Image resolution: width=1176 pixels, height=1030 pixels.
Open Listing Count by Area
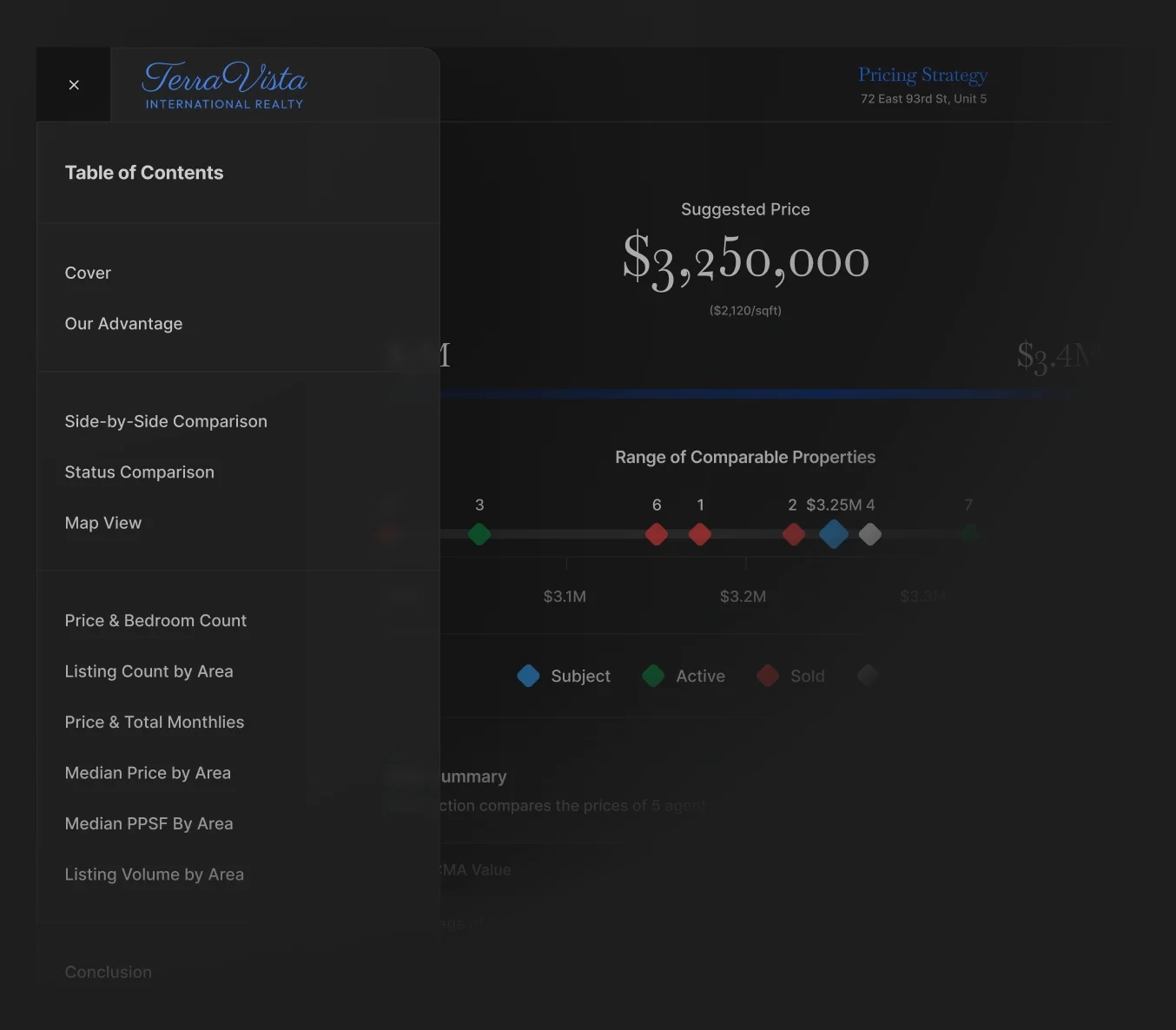click(149, 671)
